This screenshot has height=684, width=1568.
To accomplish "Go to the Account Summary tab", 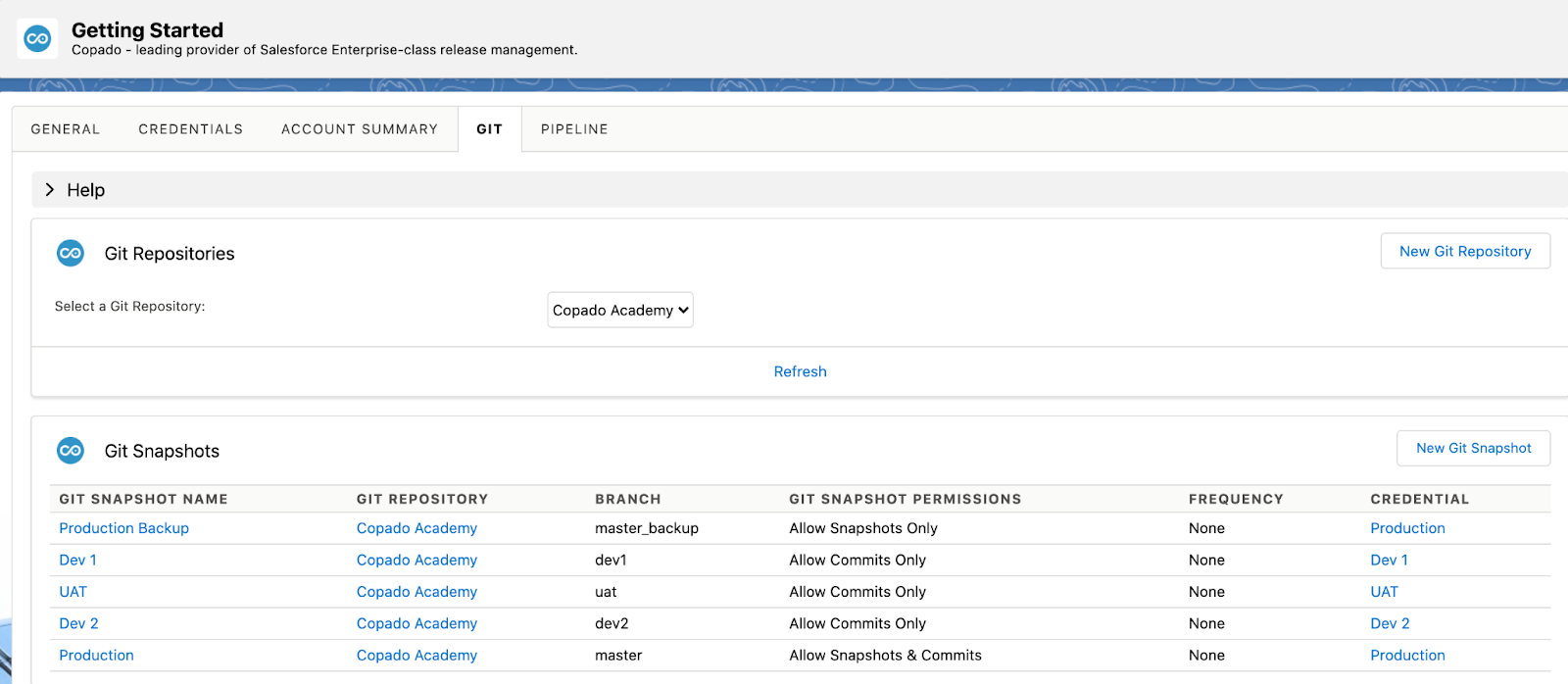I will [x=360, y=129].
